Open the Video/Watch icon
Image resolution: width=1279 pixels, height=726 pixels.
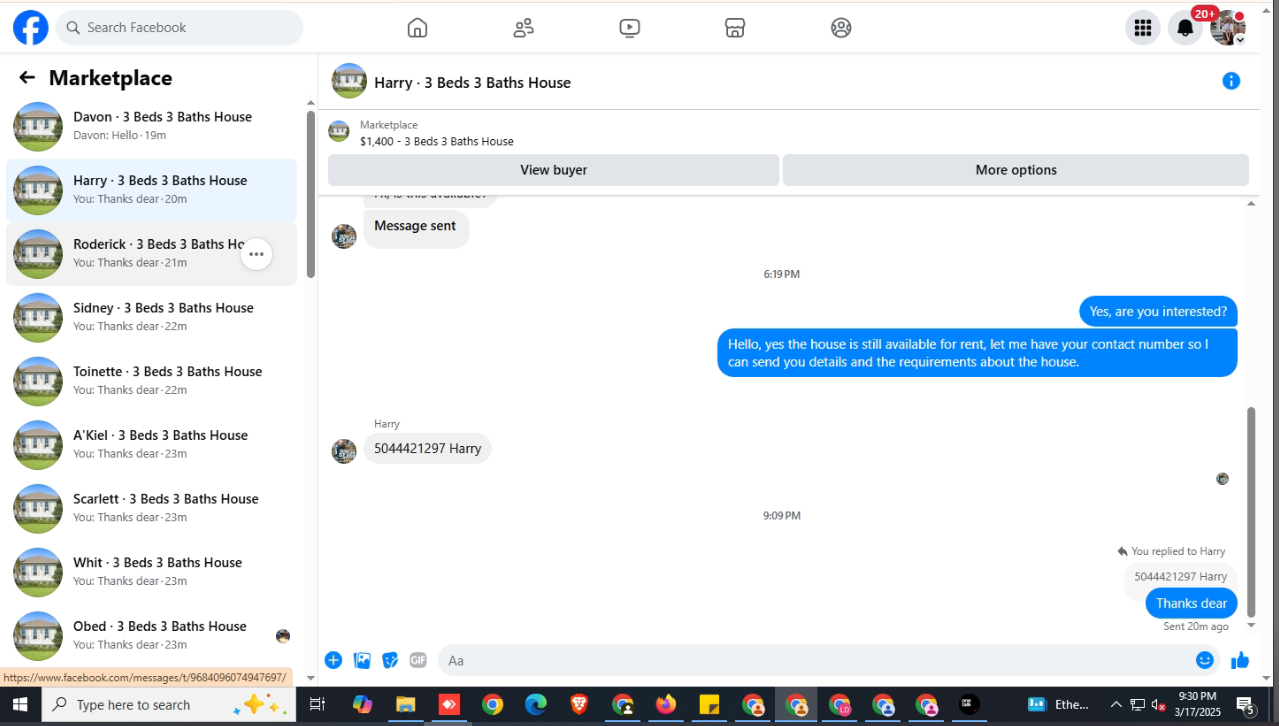click(629, 28)
